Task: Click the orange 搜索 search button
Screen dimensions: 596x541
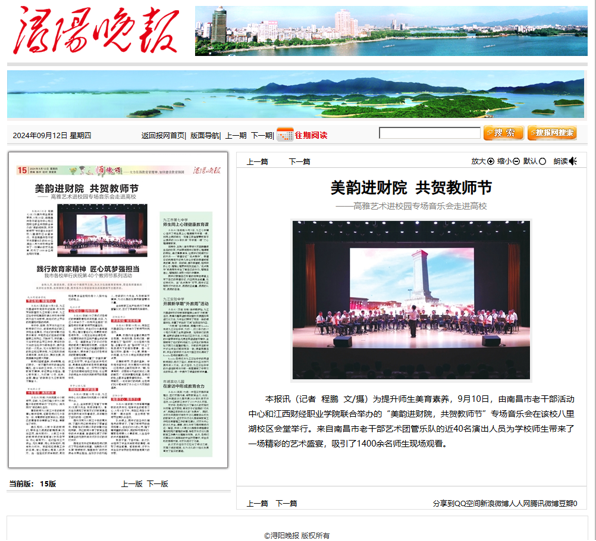Action: coord(504,133)
